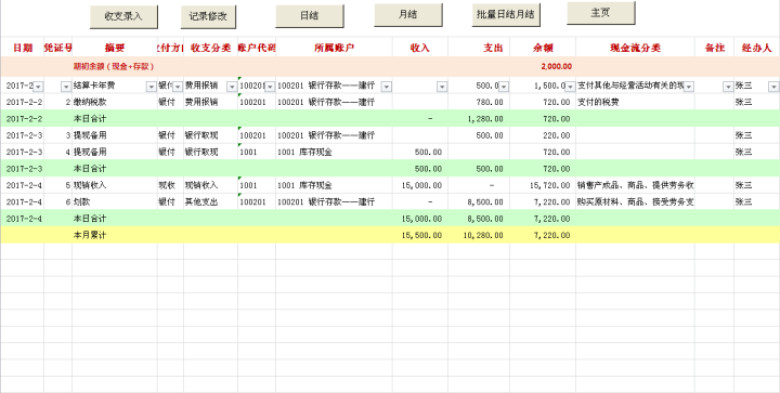
Task: Select the 收入 column header
Action: point(420,48)
